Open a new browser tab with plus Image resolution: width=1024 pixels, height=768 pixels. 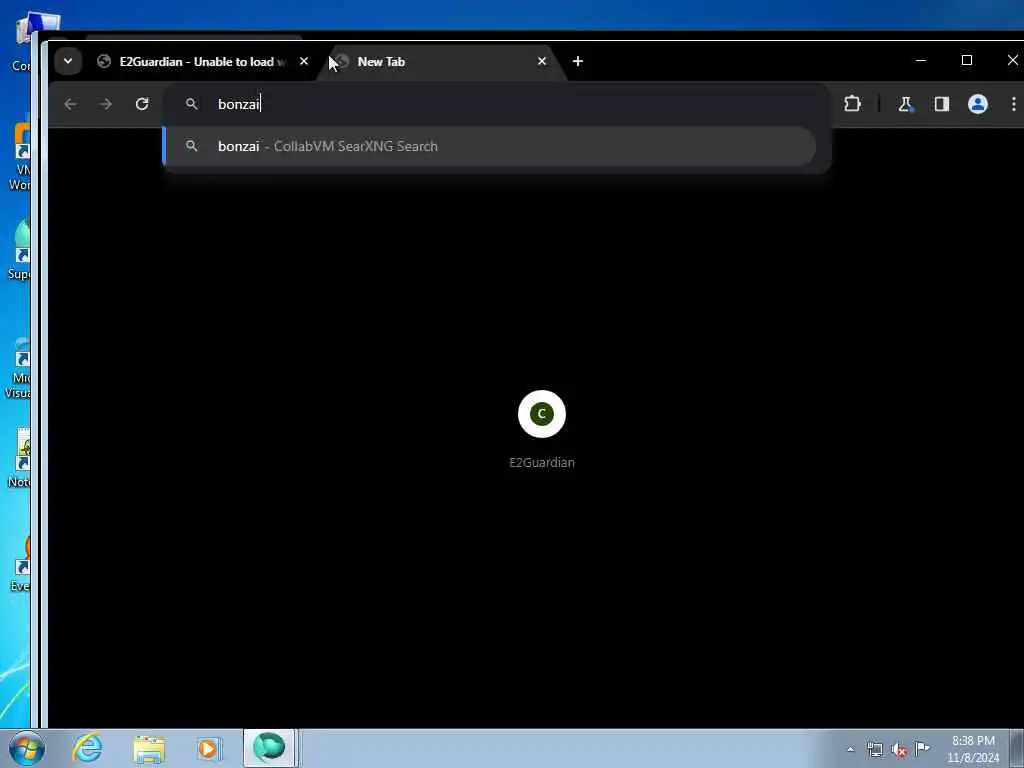click(x=577, y=61)
